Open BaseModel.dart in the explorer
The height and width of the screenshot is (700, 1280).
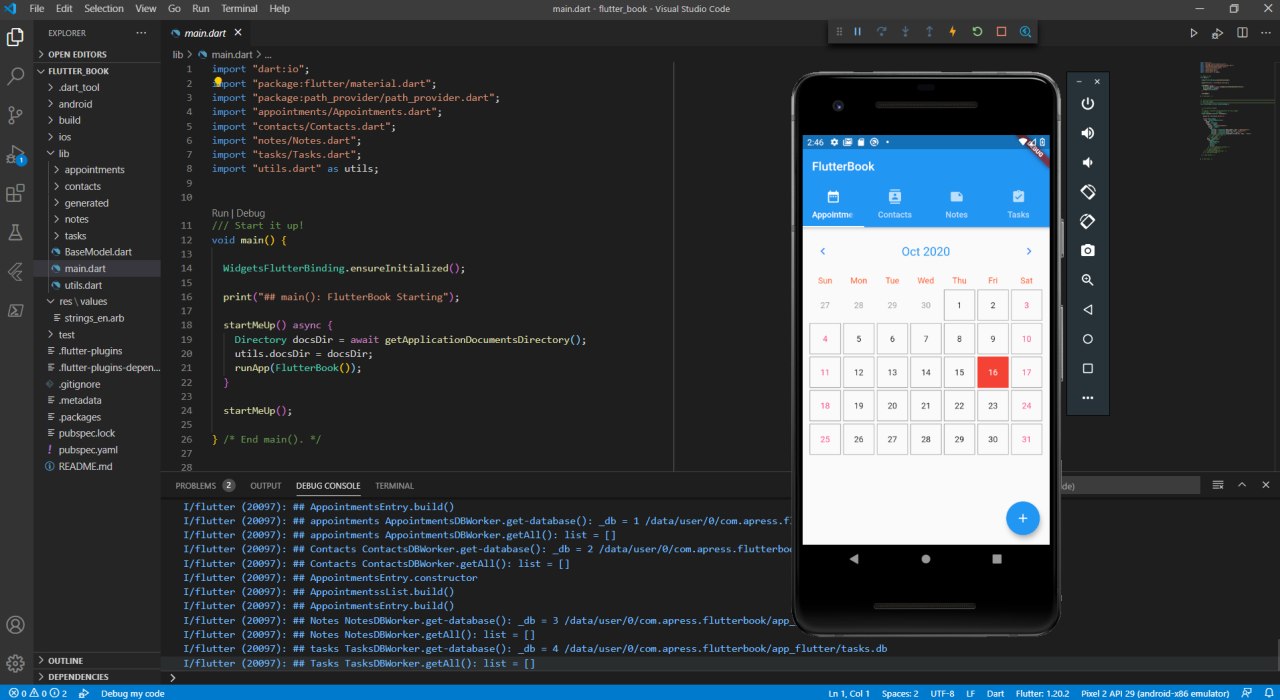(97, 252)
